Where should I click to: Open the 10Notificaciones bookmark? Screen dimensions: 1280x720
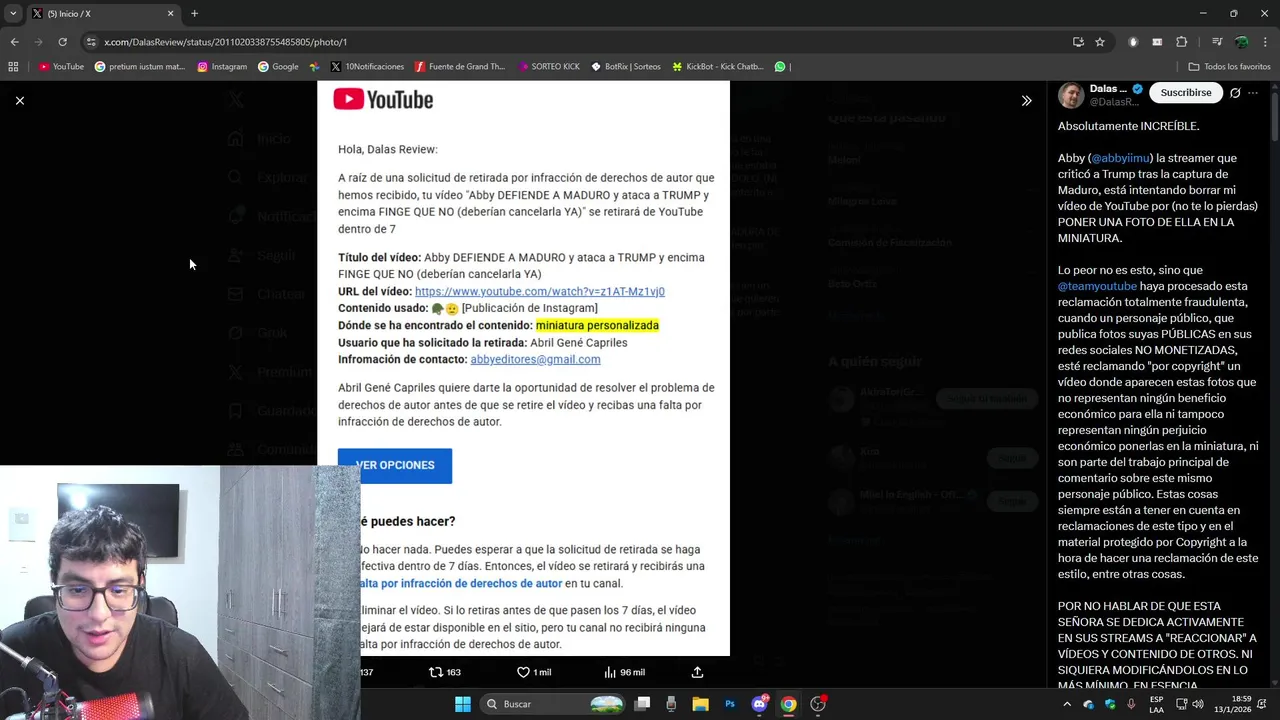(367, 67)
